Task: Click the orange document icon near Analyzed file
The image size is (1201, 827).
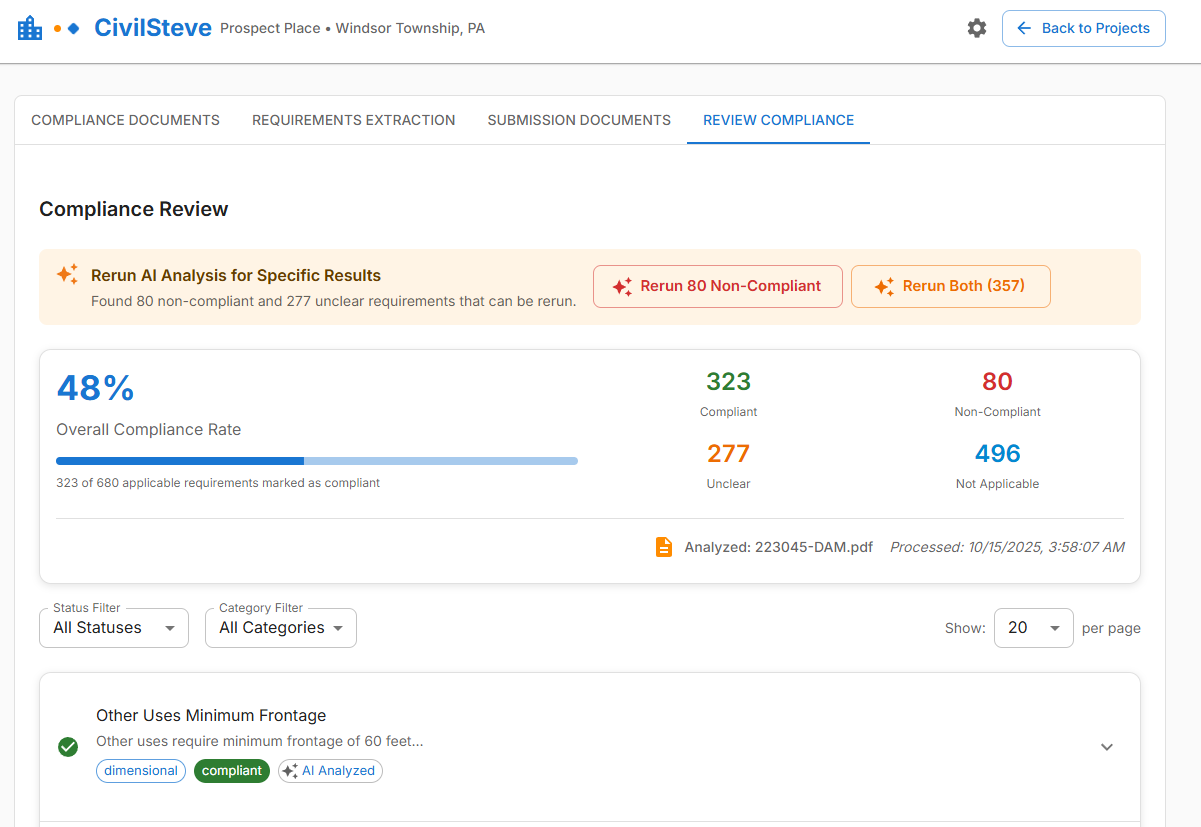Action: [663, 547]
